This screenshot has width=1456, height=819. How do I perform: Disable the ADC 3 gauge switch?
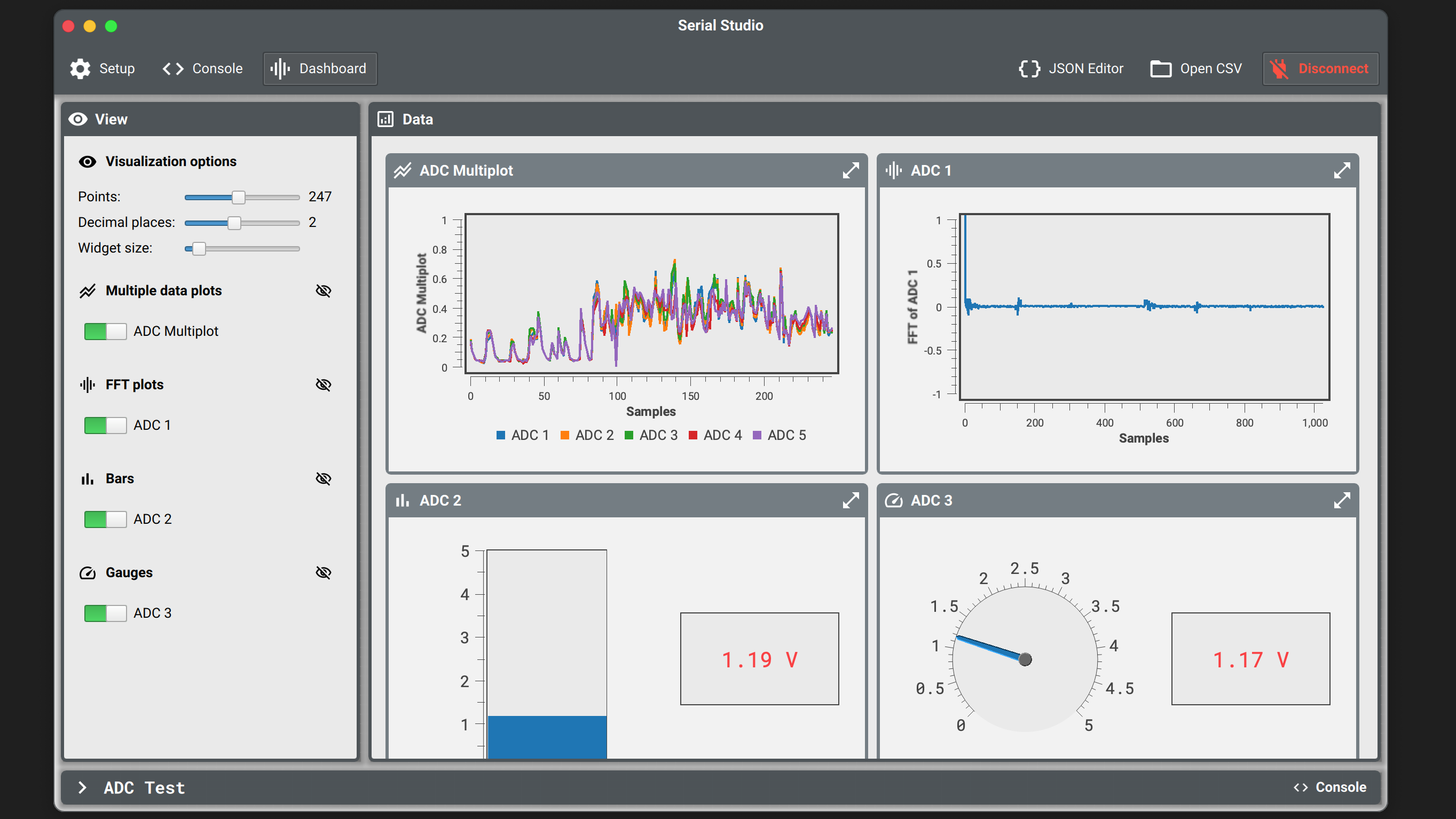105,613
